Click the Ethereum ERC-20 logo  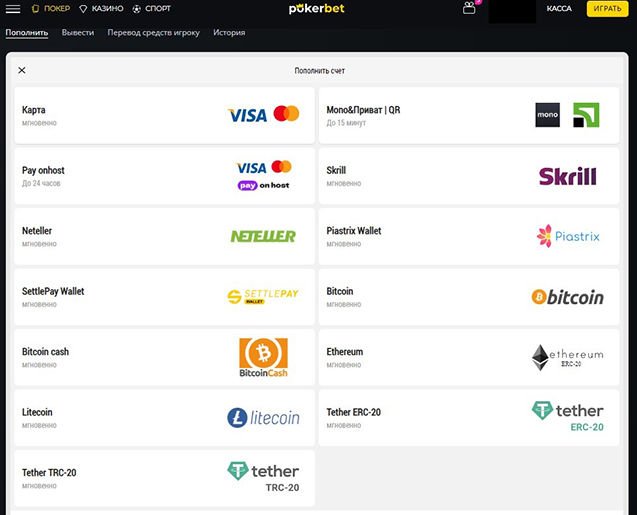(567, 357)
